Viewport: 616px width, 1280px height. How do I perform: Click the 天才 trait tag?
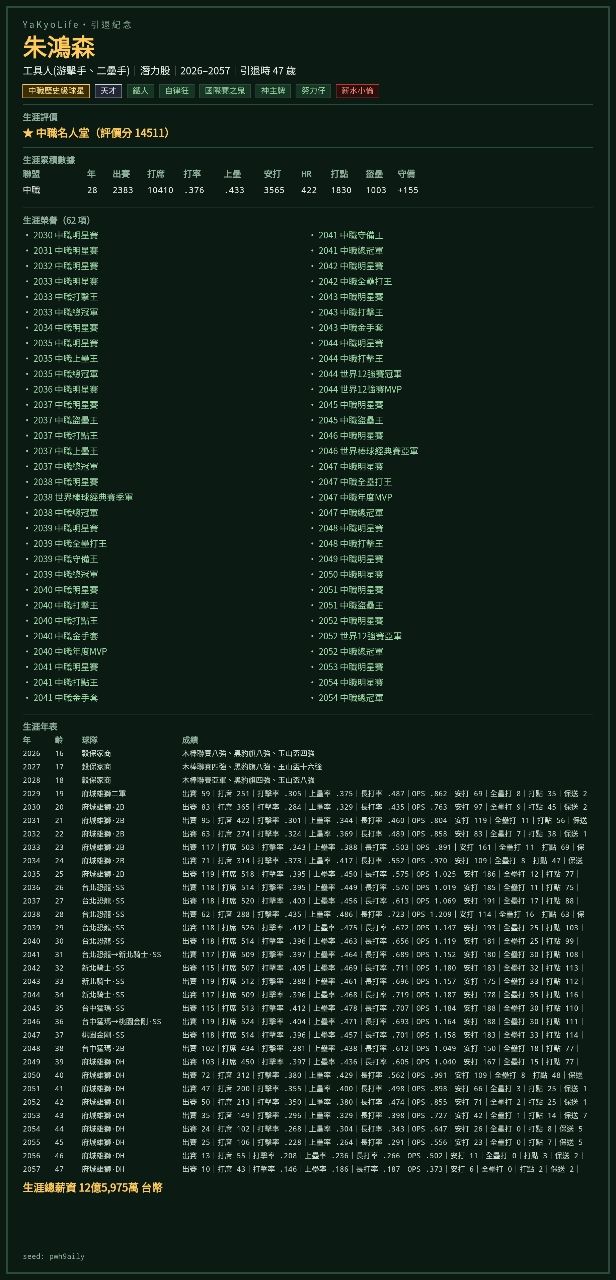click(x=108, y=91)
